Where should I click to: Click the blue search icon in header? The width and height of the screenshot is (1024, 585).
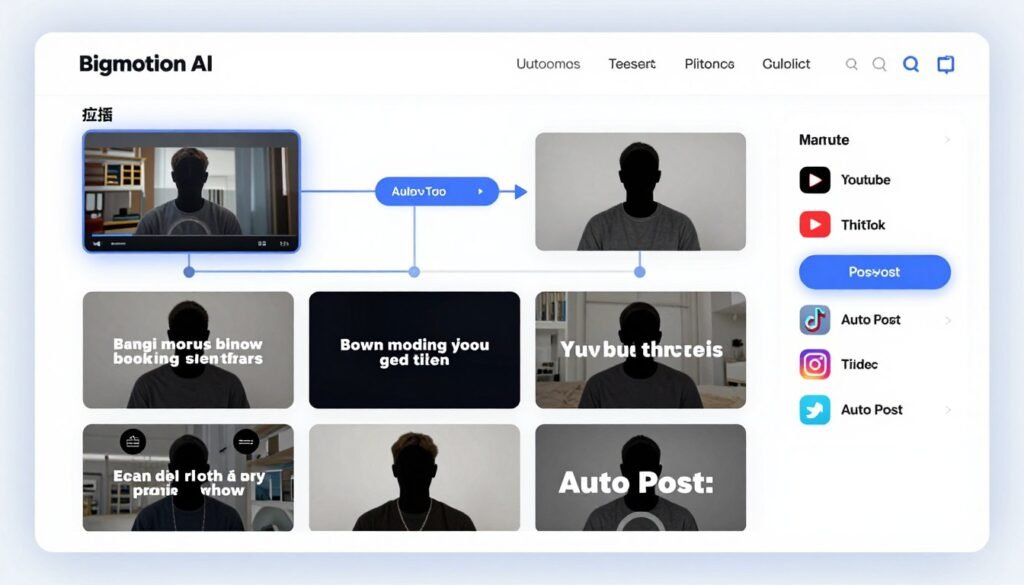point(910,64)
